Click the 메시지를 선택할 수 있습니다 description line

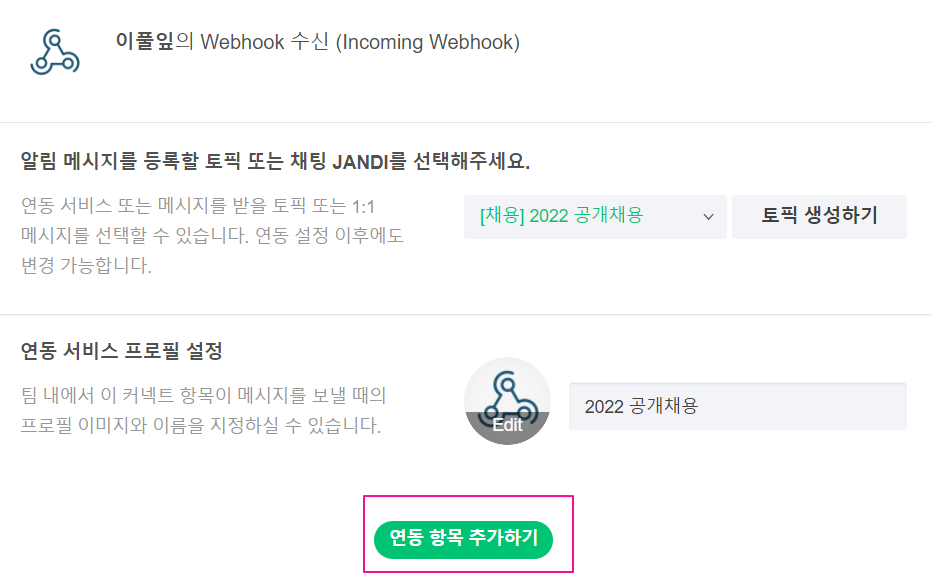point(212,237)
